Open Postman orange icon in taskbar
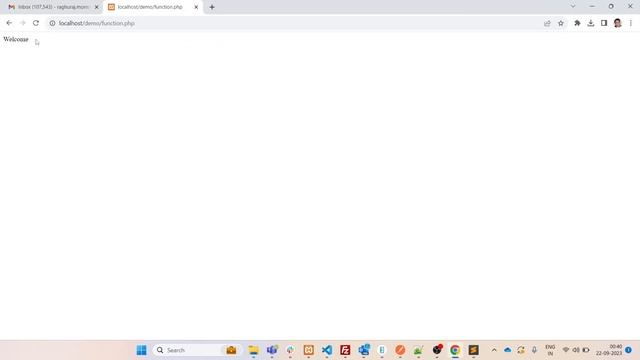Screen dimensions: 640x360 (x=400, y=350)
